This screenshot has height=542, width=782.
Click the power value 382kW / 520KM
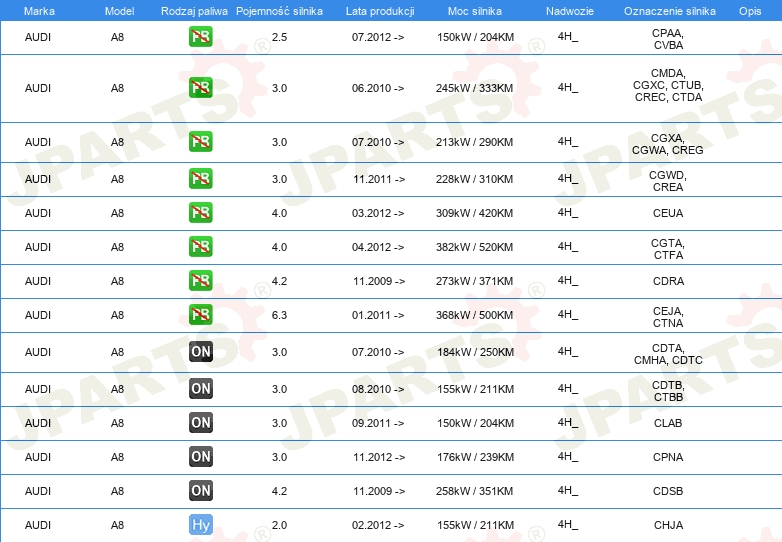tap(474, 247)
